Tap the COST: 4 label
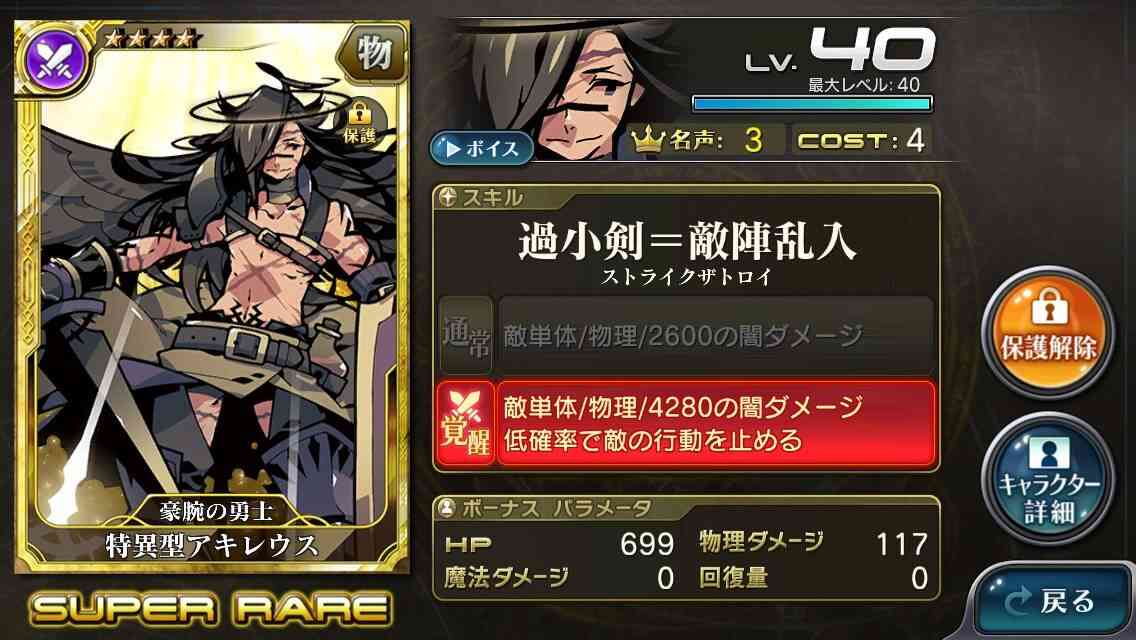 pyautogui.click(x=861, y=140)
